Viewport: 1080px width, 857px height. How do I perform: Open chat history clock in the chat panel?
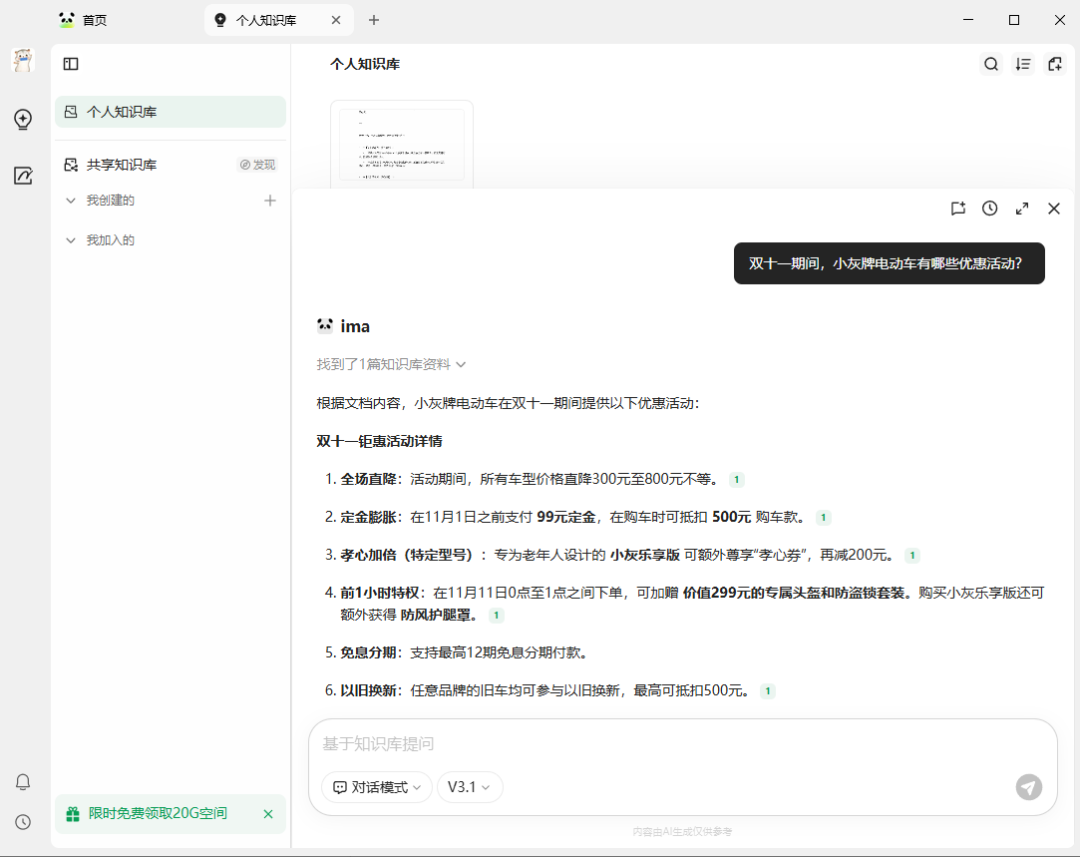click(x=990, y=209)
